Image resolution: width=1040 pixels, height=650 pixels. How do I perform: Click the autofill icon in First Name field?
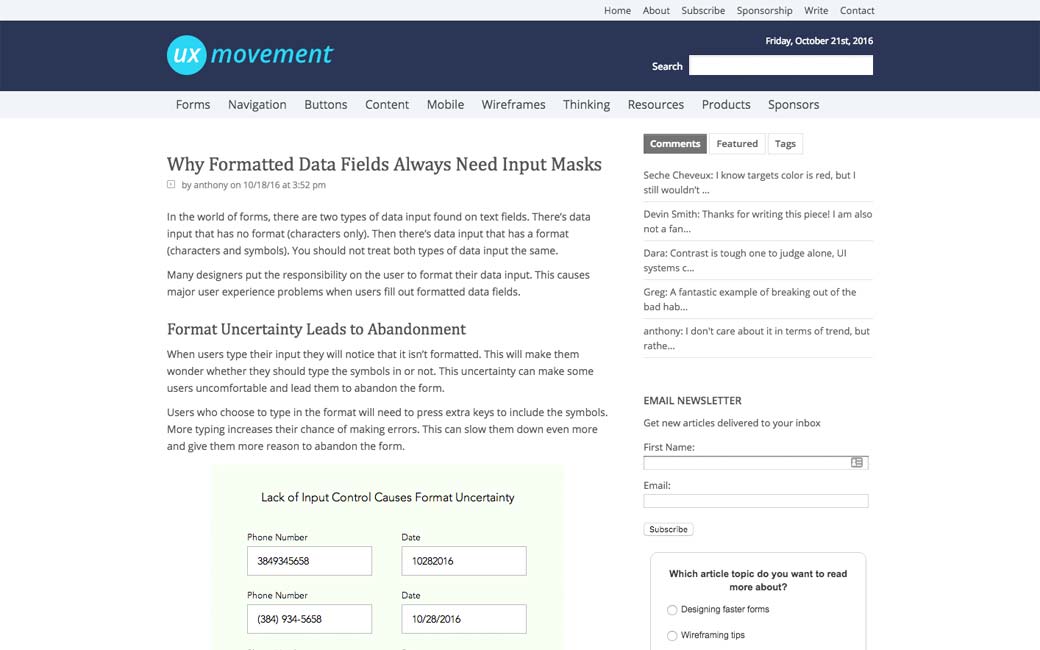tap(856, 463)
